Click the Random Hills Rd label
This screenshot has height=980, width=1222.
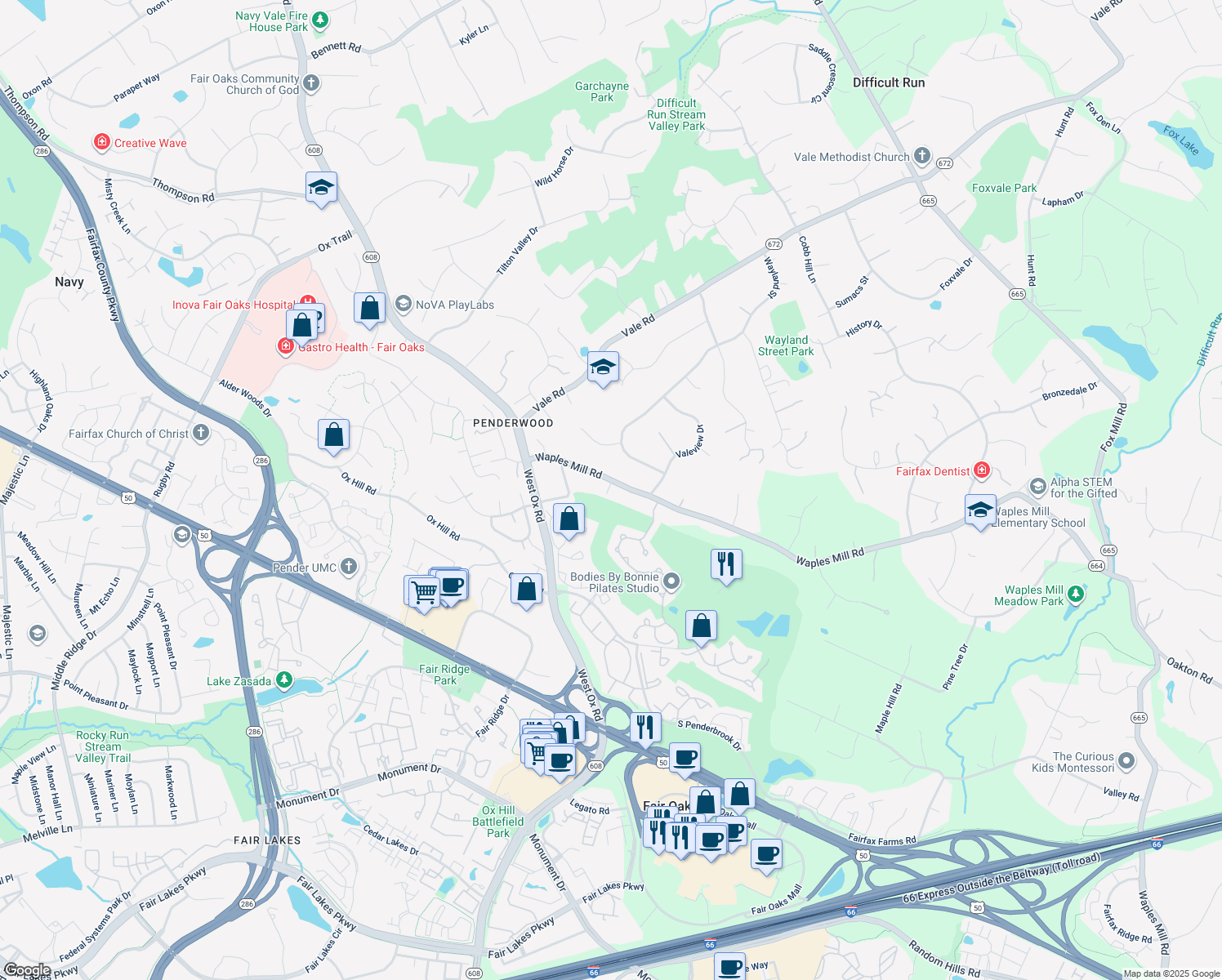pos(944,960)
